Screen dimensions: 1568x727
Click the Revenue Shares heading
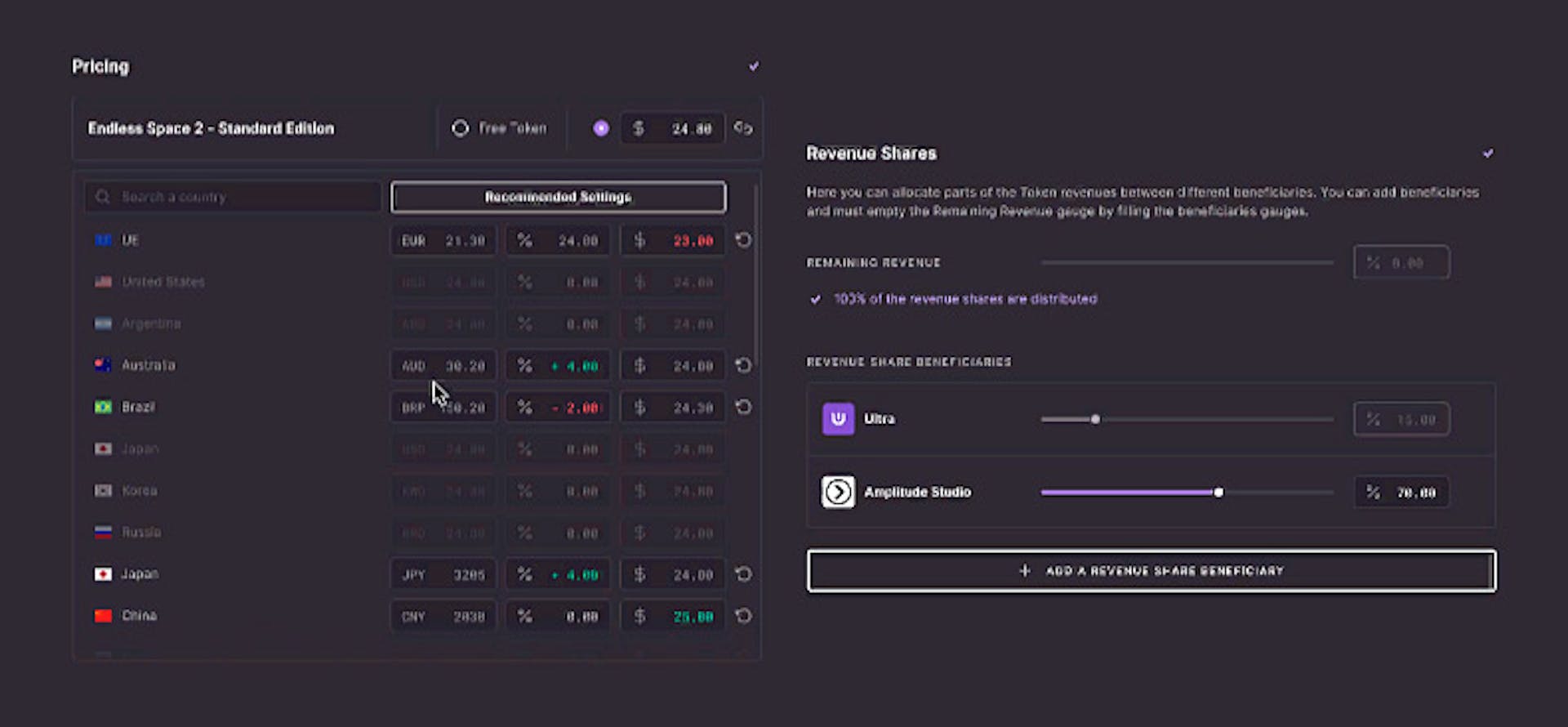coord(871,153)
